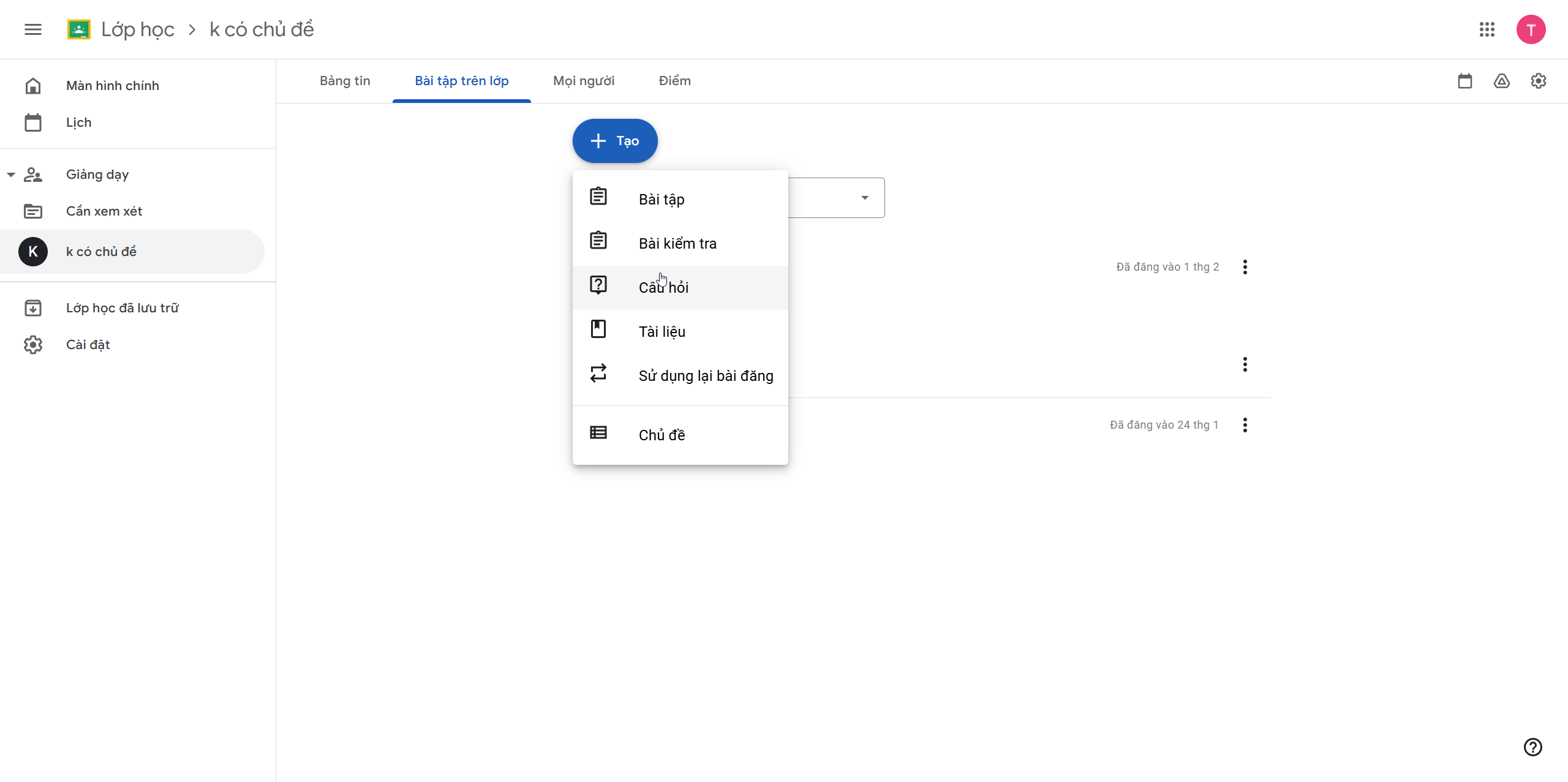Open options for post dated 24 thg 1
1568x782 pixels.
1245,425
